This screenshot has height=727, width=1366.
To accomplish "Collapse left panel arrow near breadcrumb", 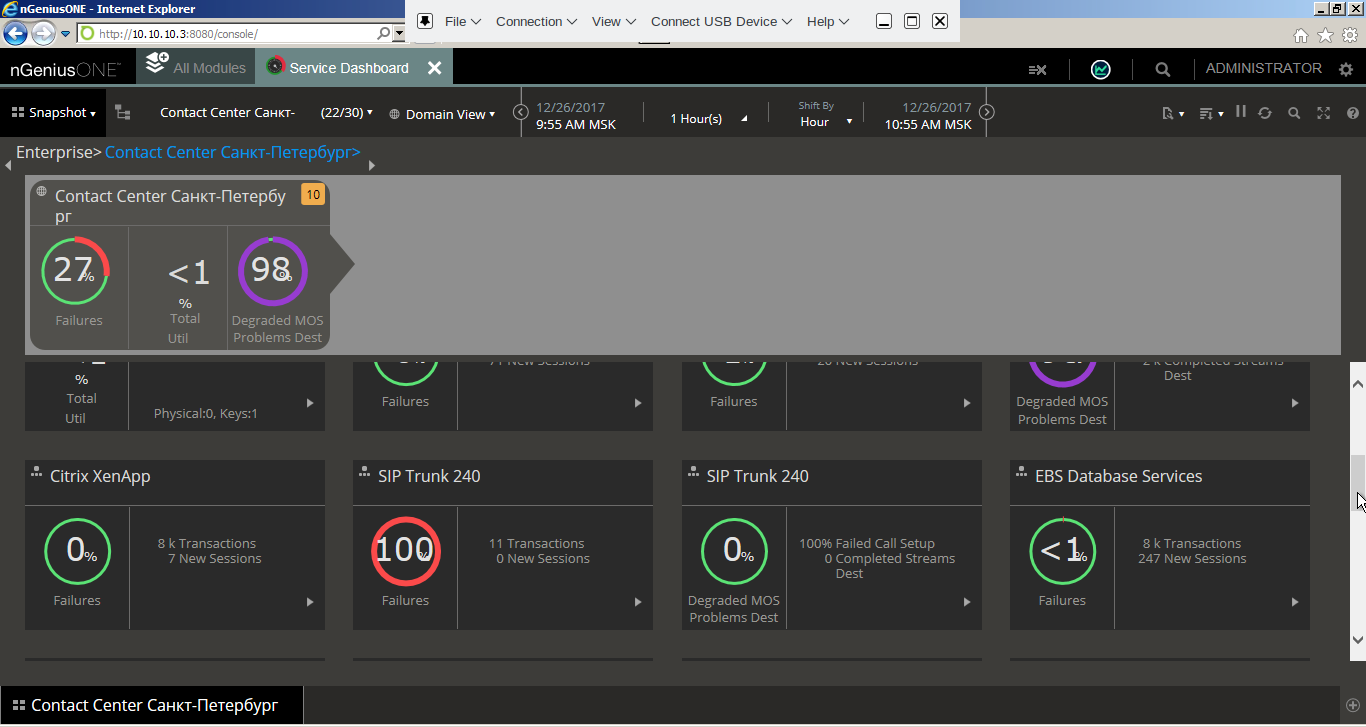I will 8,165.
